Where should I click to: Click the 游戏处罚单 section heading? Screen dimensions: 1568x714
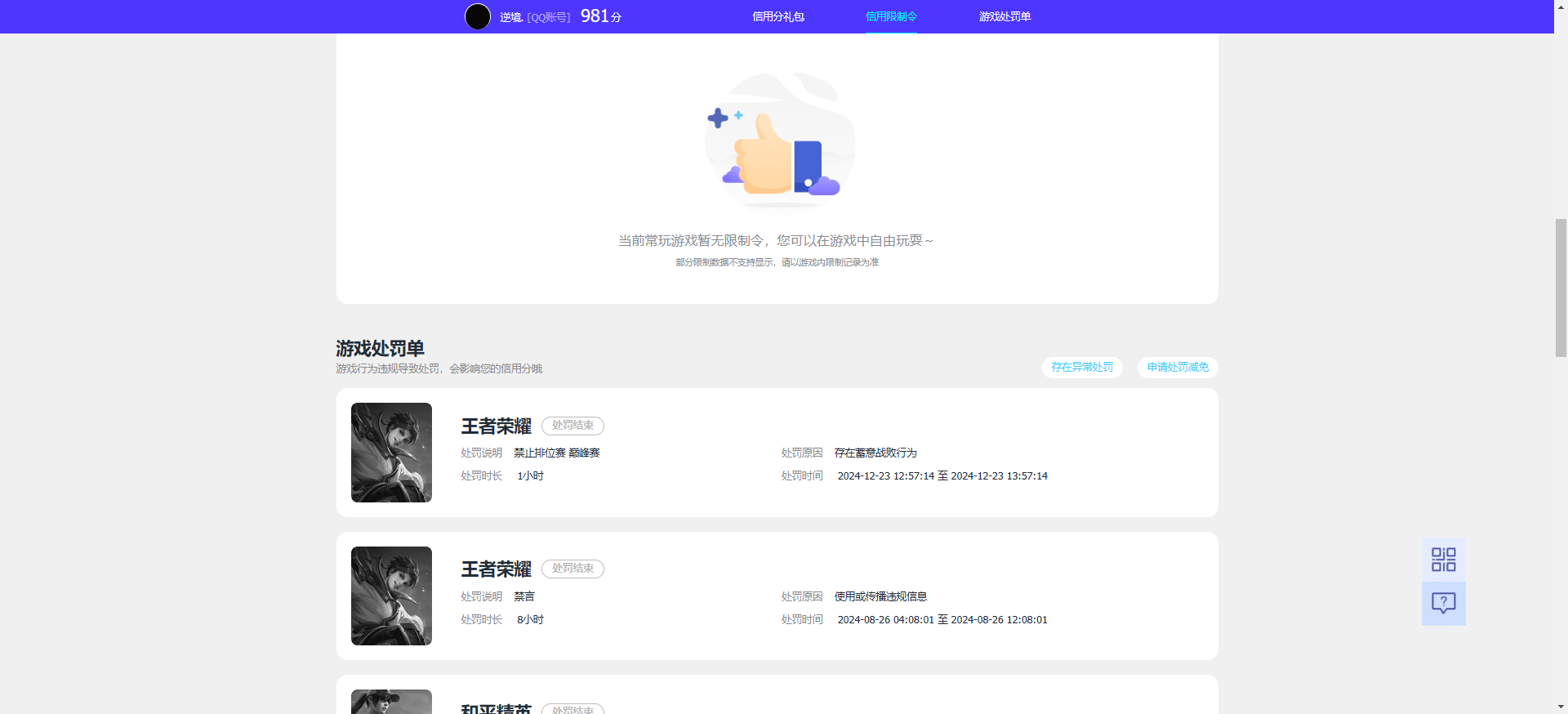pyautogui.click(x=380, y=349)
